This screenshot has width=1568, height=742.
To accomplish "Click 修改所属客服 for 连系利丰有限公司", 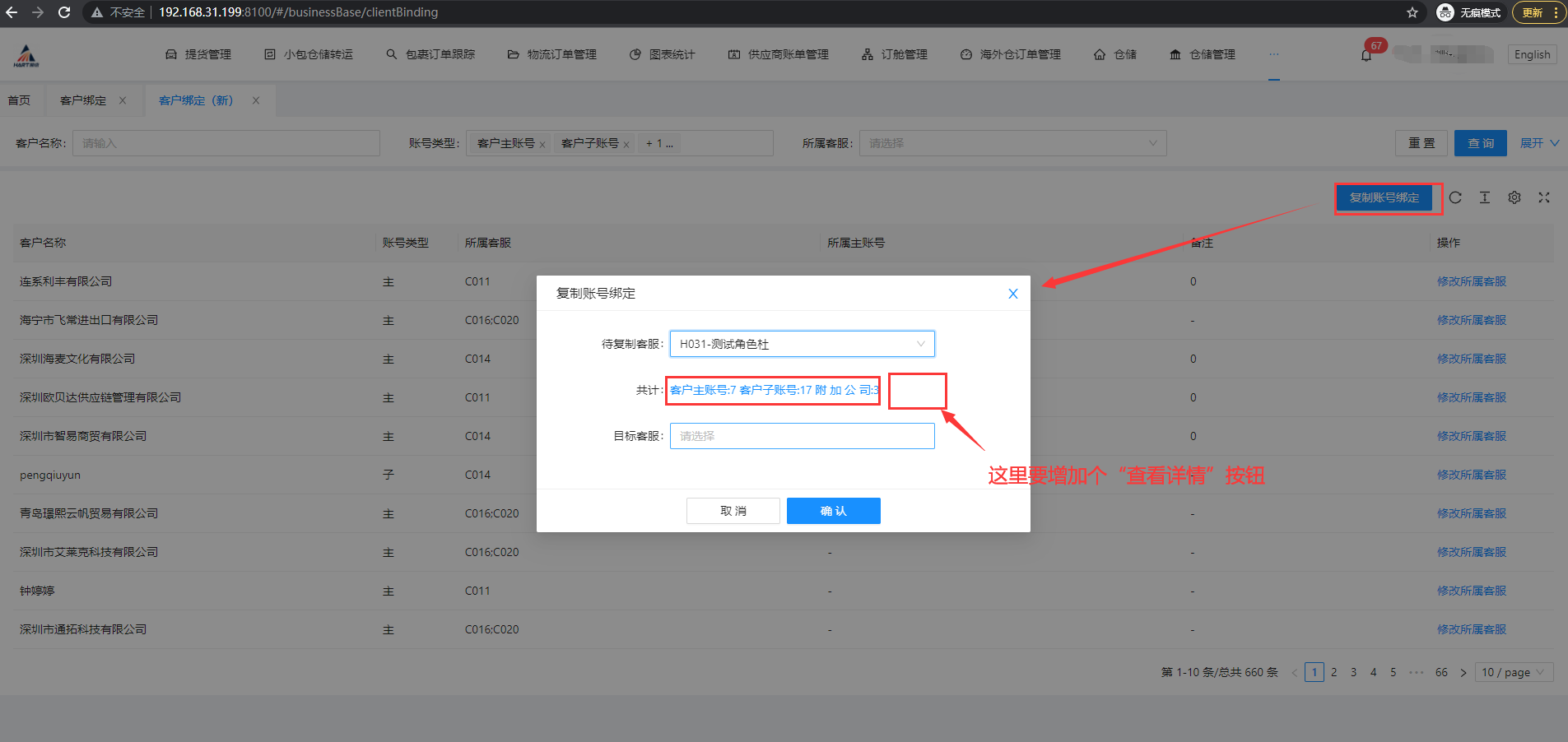I will 1471,281.
